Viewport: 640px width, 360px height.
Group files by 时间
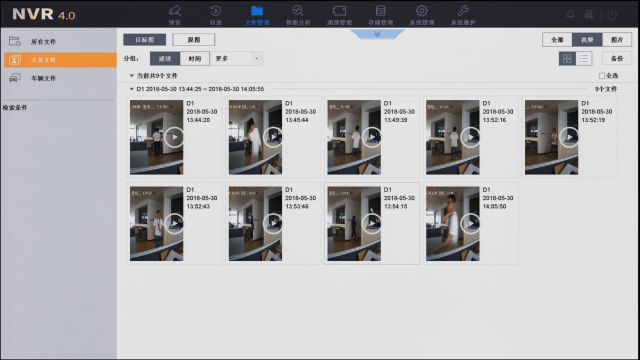point(195,58)
